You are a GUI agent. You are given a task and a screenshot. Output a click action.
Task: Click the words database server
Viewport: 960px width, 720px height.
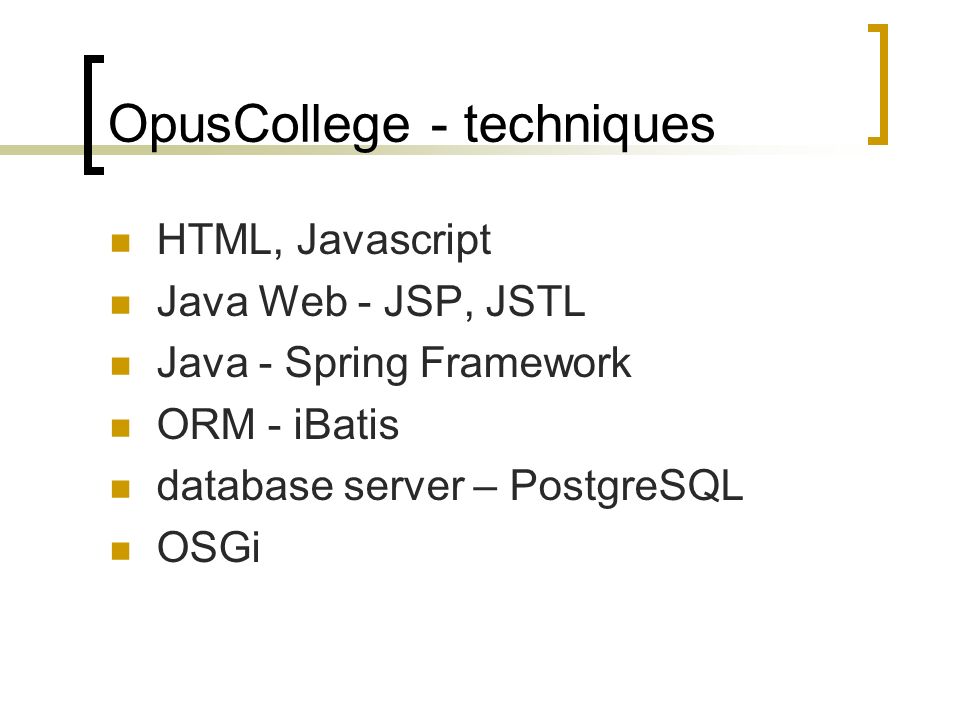(311, 486)
